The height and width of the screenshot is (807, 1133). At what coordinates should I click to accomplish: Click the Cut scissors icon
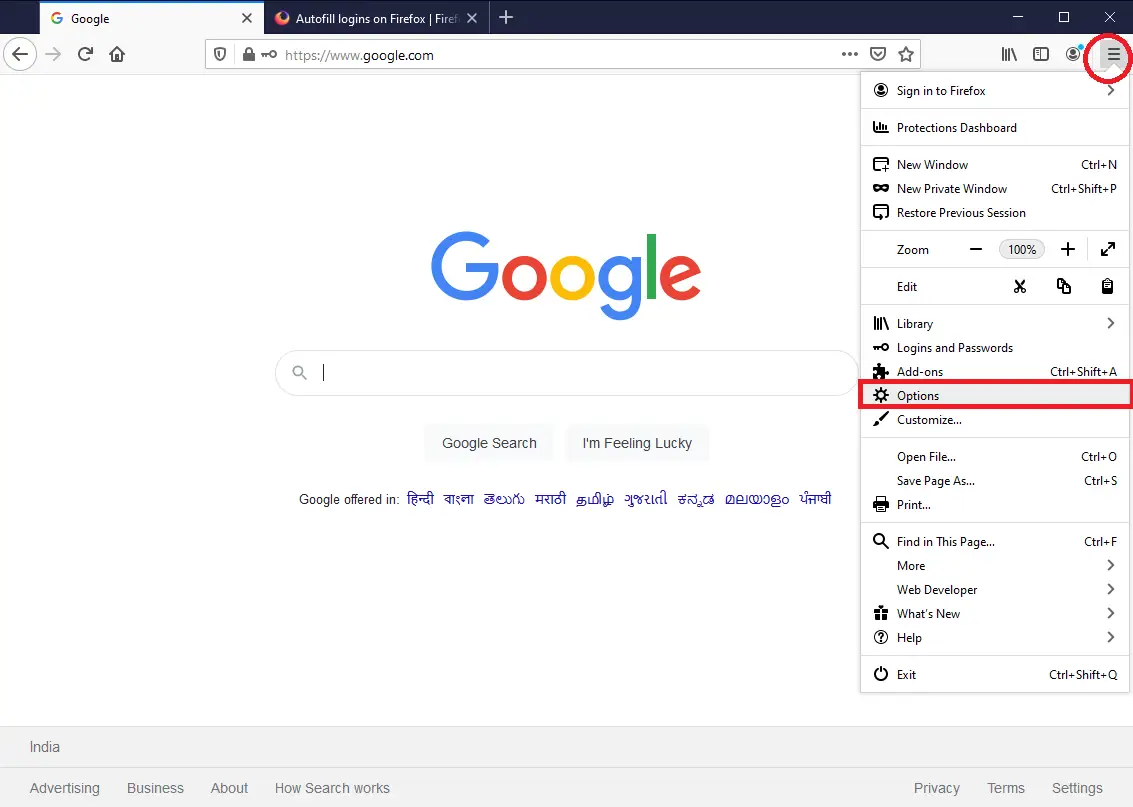click(x=1020, y=287)
